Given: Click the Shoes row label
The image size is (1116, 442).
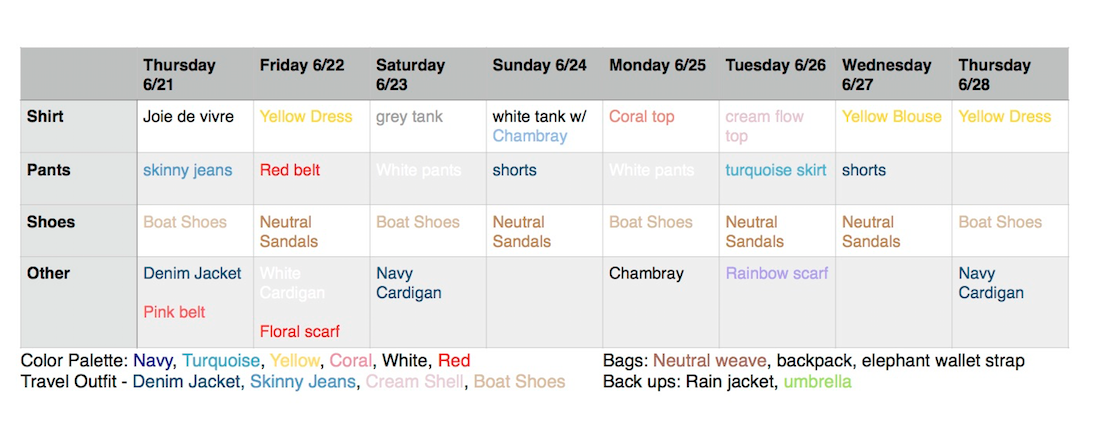Looking at the screenshot, I should (79, 231).
